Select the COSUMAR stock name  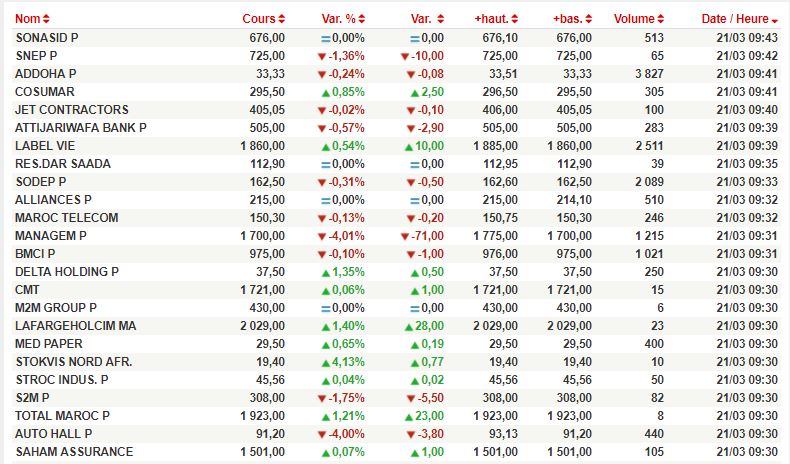[x=45, y=92]
